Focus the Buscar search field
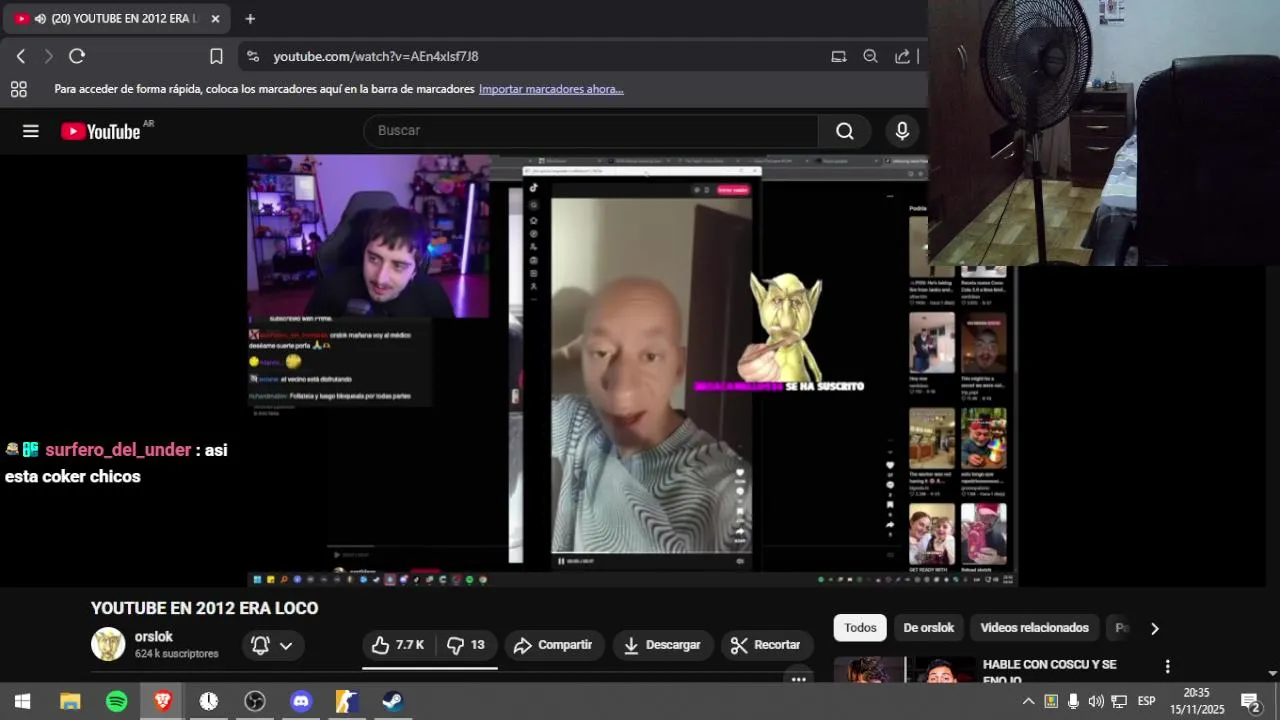 coord(592,131)
